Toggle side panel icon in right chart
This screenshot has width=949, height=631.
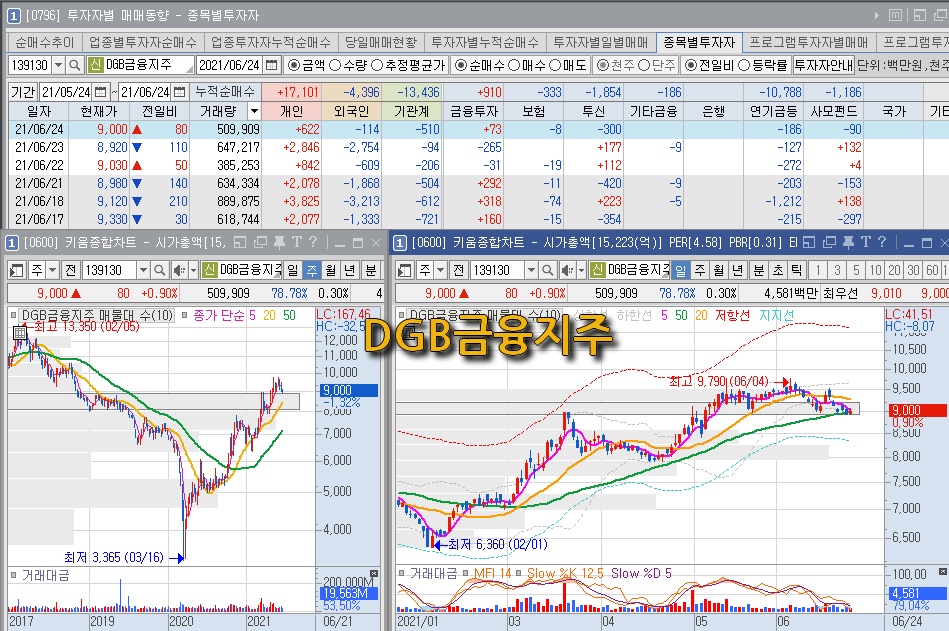(405, 270)
